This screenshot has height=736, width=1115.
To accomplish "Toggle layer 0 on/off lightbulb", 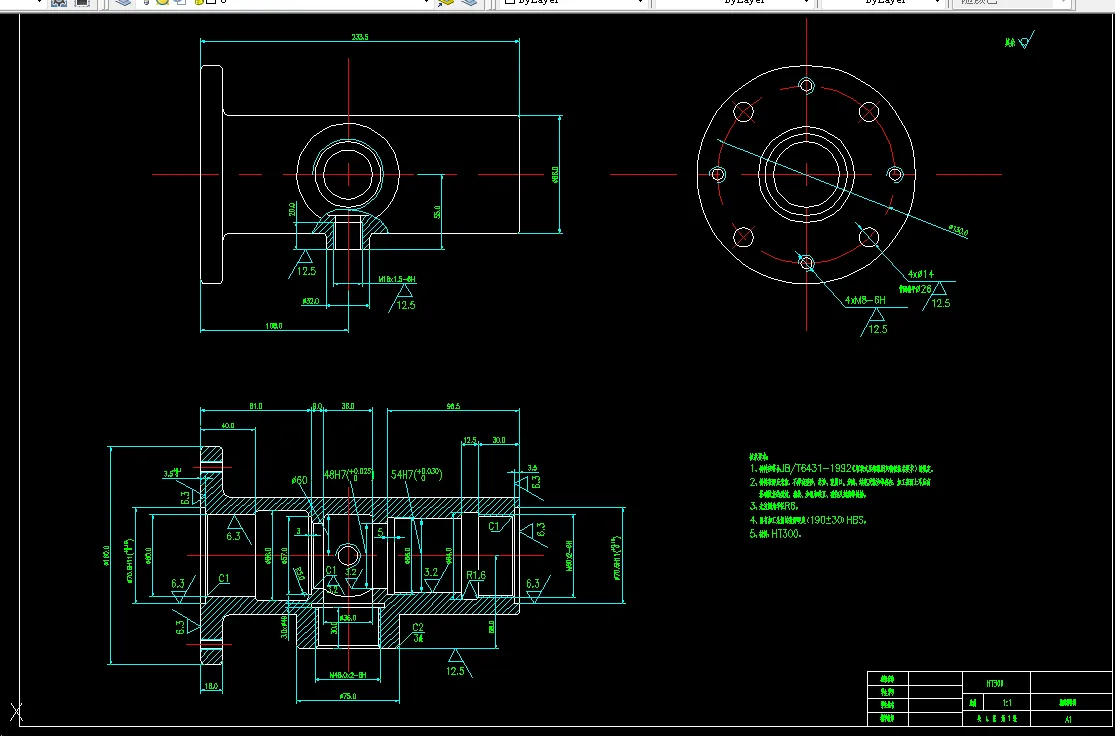I will 146,3.
